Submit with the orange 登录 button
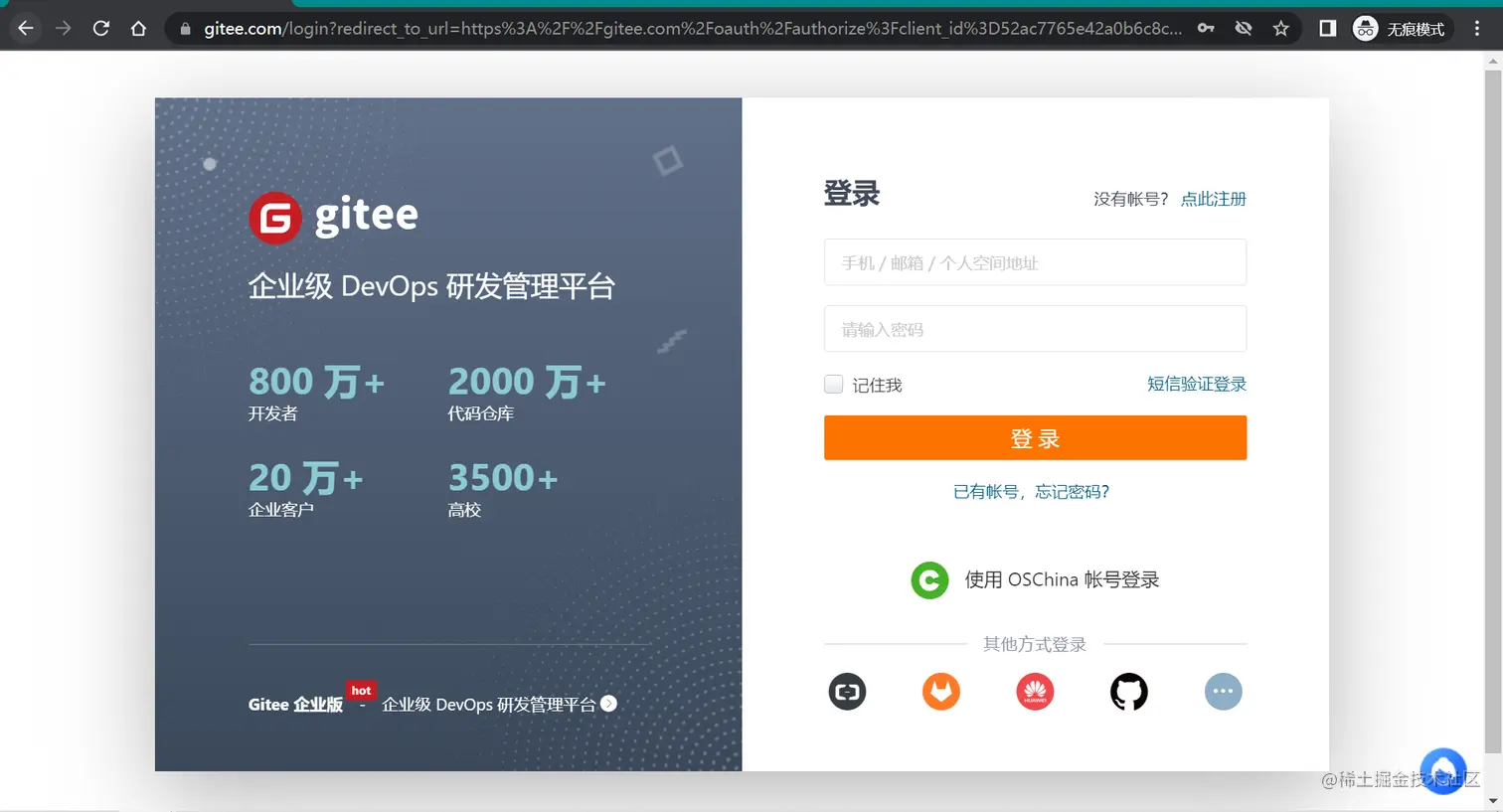 (x=1035, y=438)
